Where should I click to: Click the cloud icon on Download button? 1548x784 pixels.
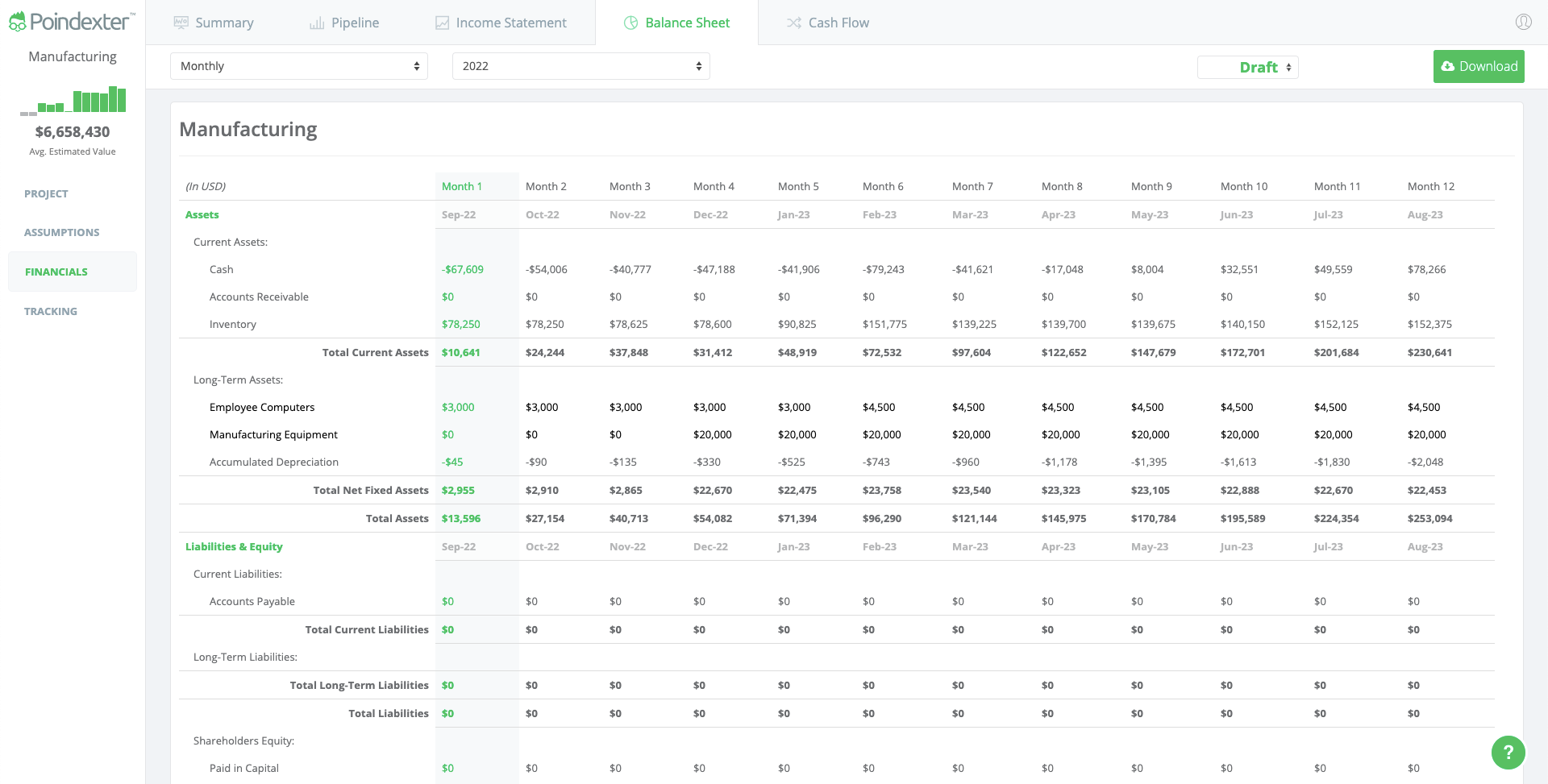point(1448,66)
